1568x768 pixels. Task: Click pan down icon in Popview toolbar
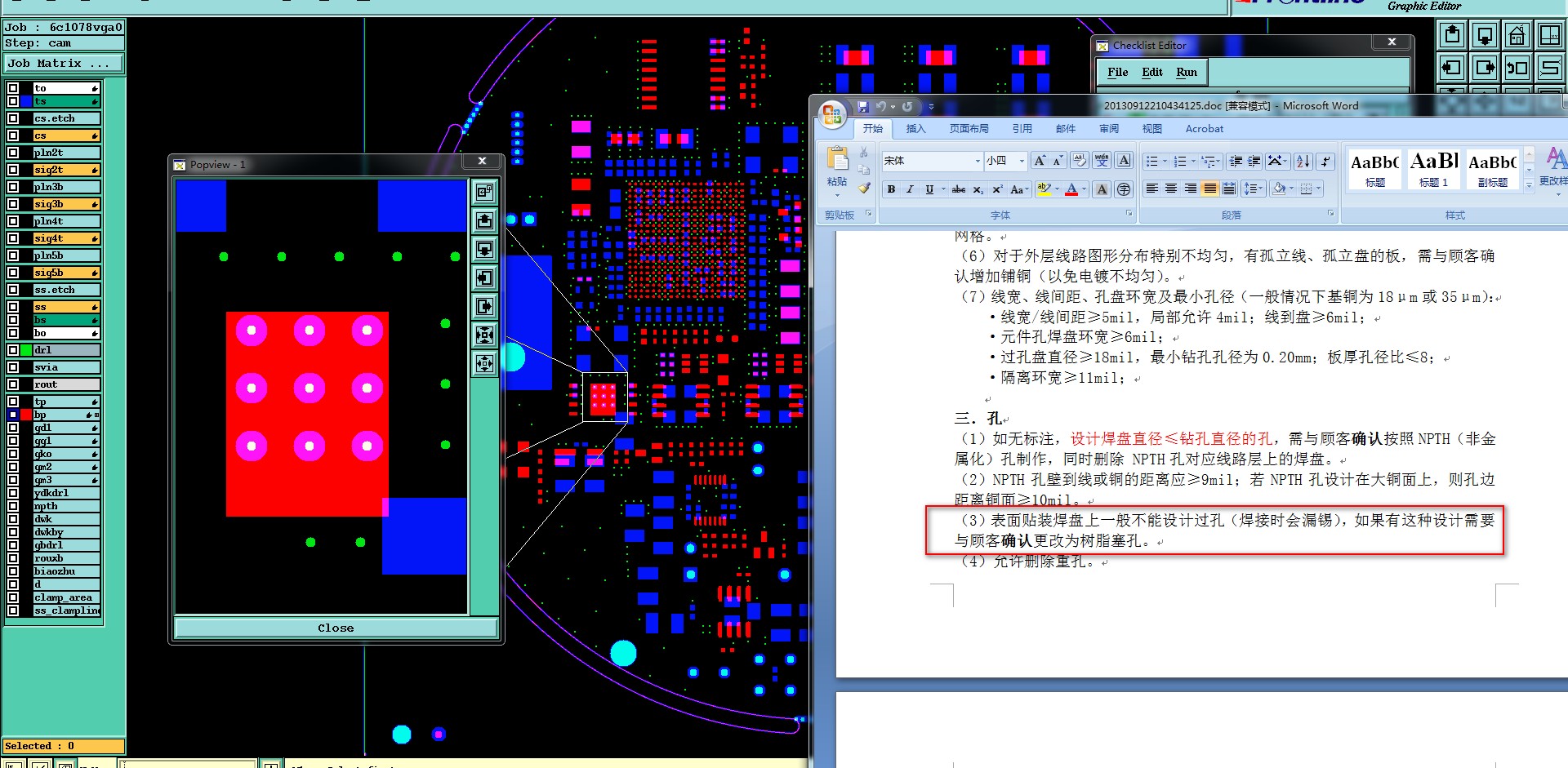pyautogui.click(x=485, y=249)
